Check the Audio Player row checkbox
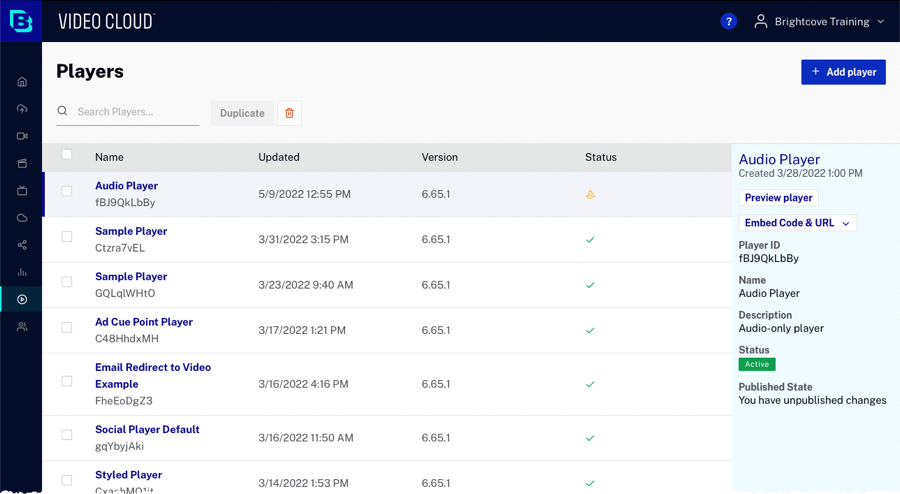The width and height of the screenshot is (900, 494). pos(67,191)
